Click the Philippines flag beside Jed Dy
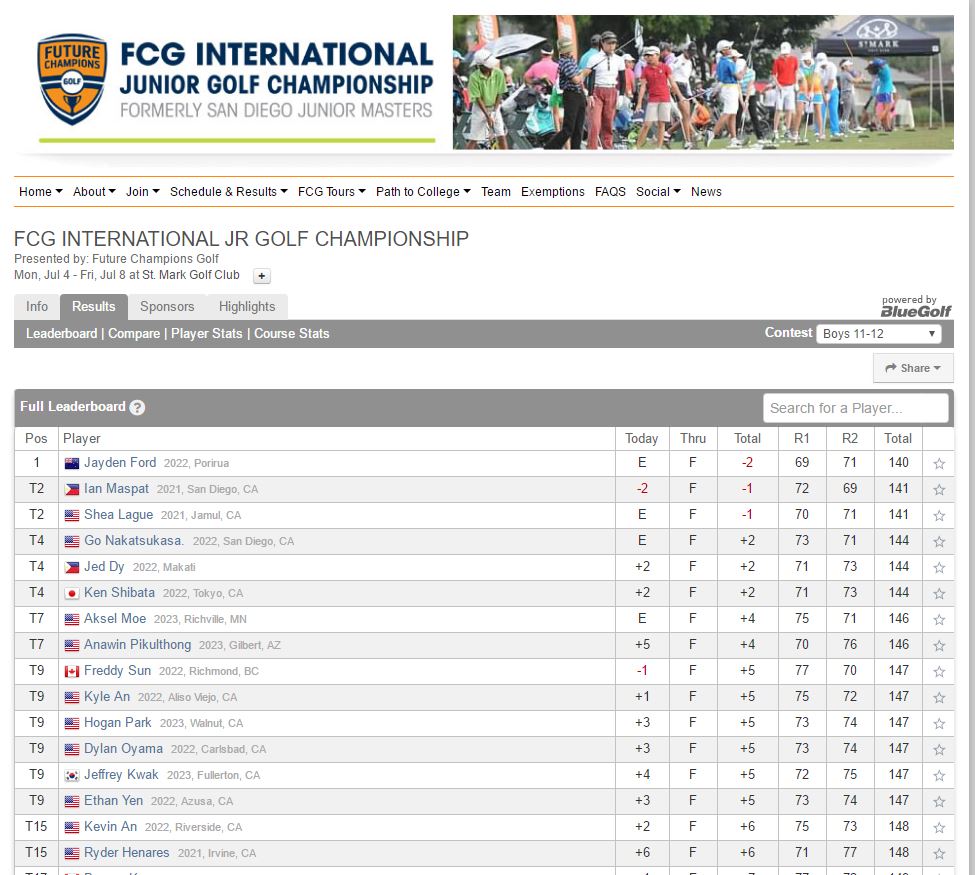975x875 pixels. click(72, 567)
